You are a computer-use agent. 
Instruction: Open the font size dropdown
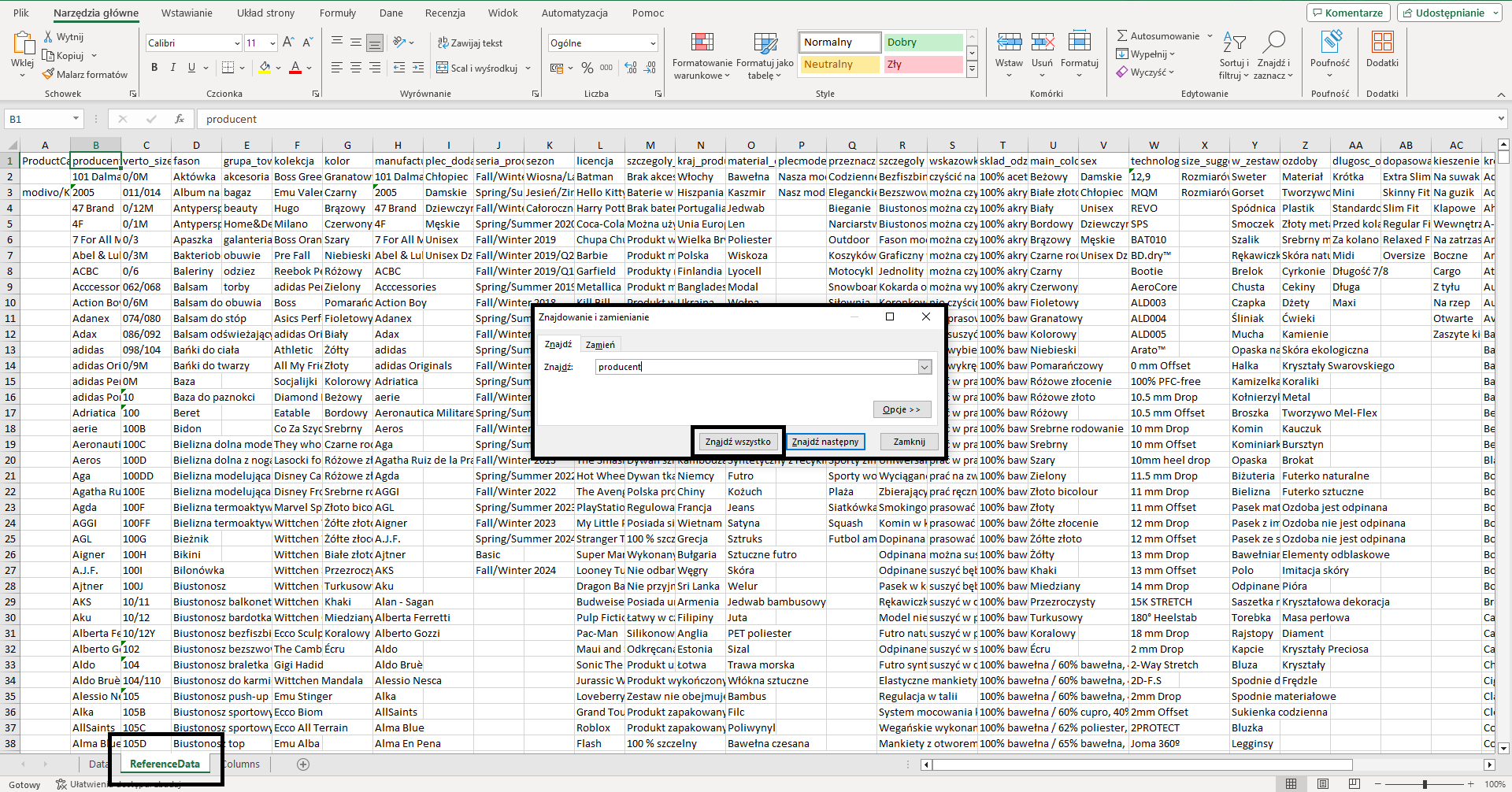[x=272, y=43]
